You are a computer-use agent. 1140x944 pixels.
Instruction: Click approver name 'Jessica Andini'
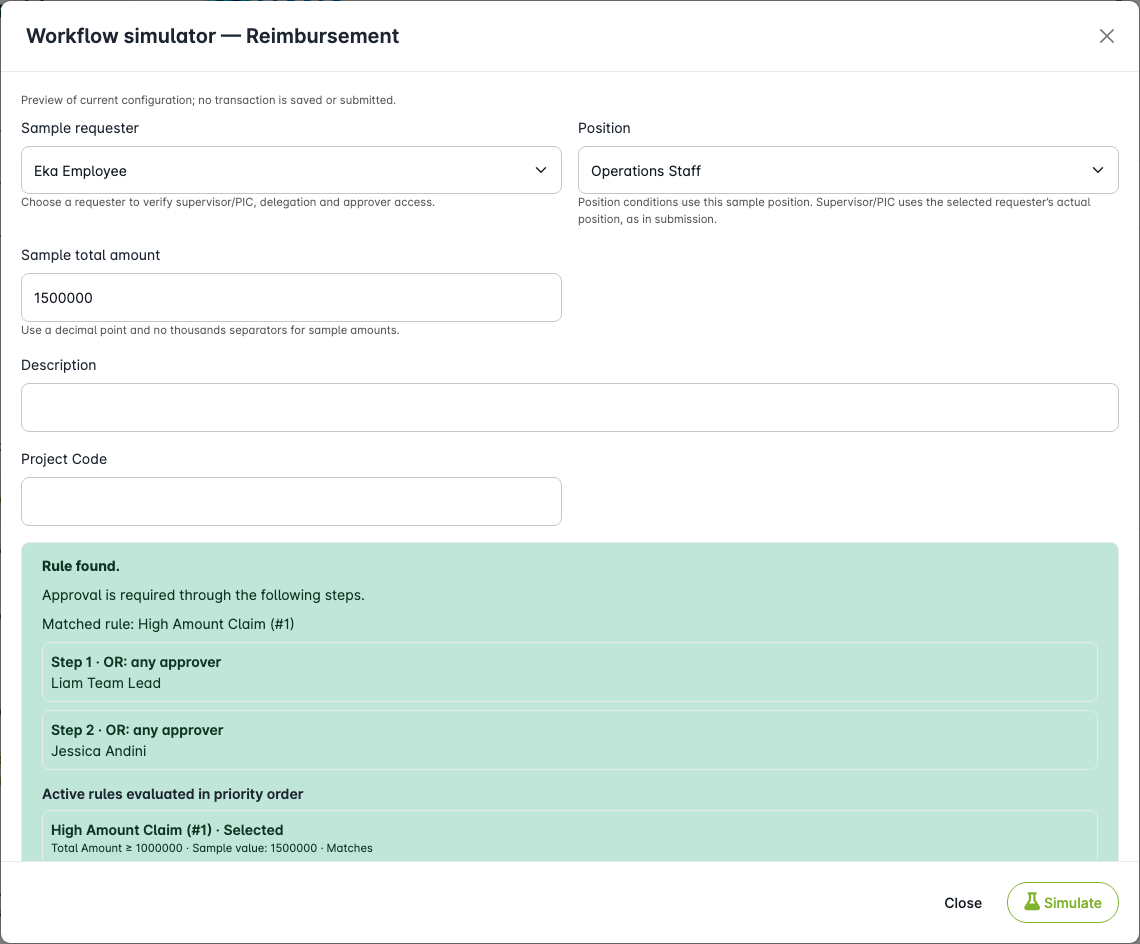(99, 751)
